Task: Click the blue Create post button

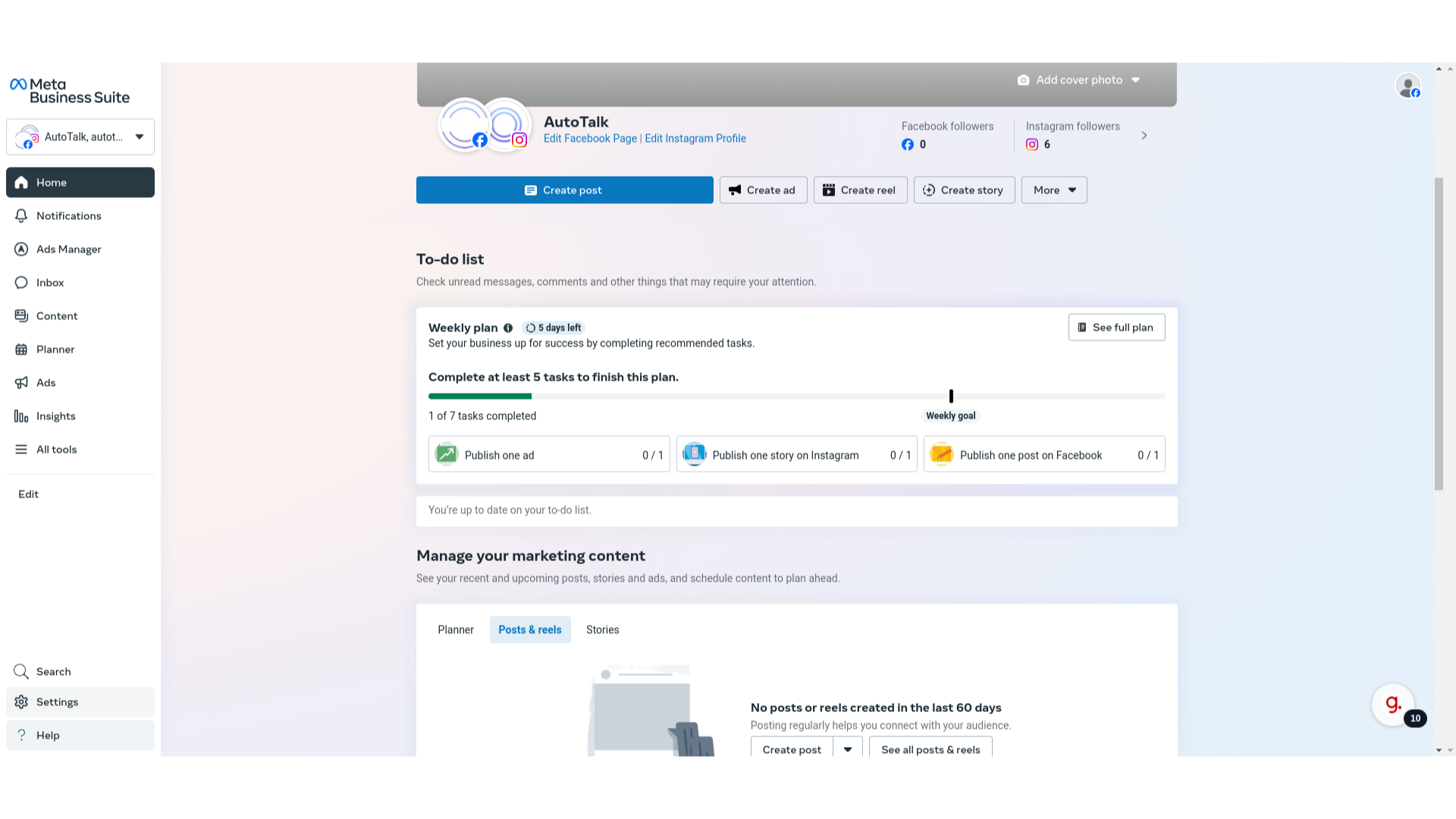Action: tap(564, 190)
